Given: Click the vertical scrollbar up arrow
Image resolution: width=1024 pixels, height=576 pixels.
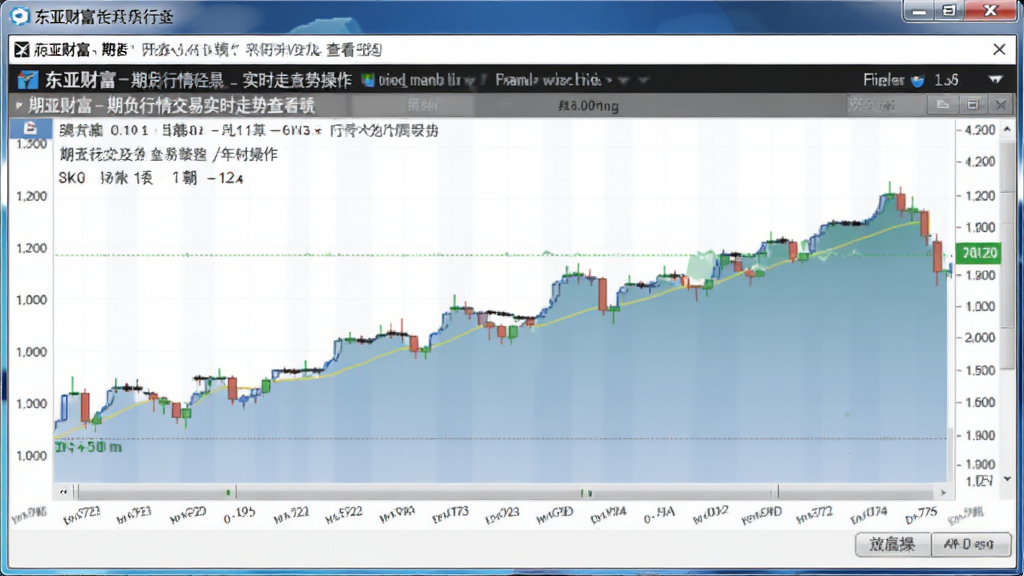Looking at the screenshot, I should click(x=1008, y=129).
